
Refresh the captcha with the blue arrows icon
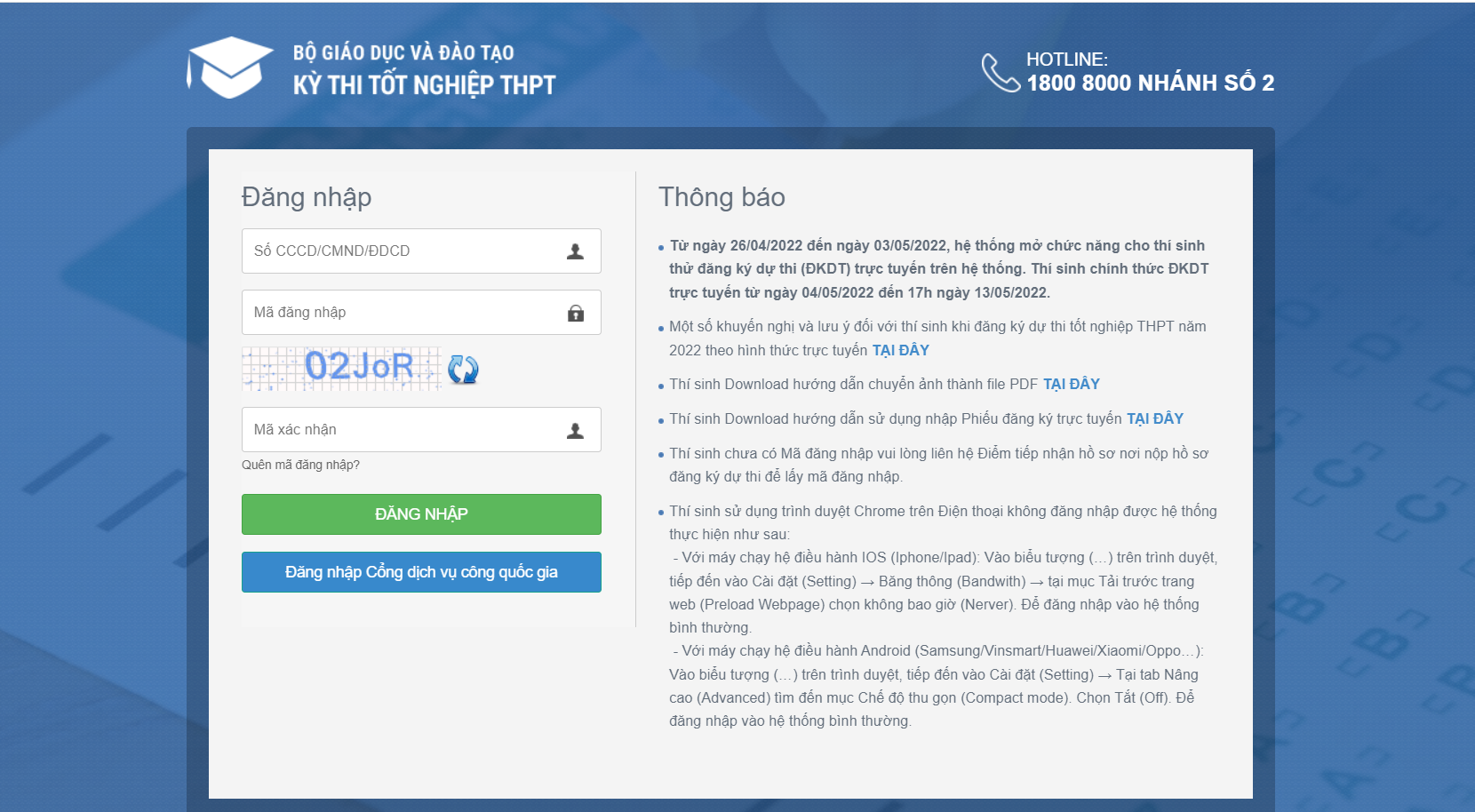pyautogui.click(x=463, y=369)
